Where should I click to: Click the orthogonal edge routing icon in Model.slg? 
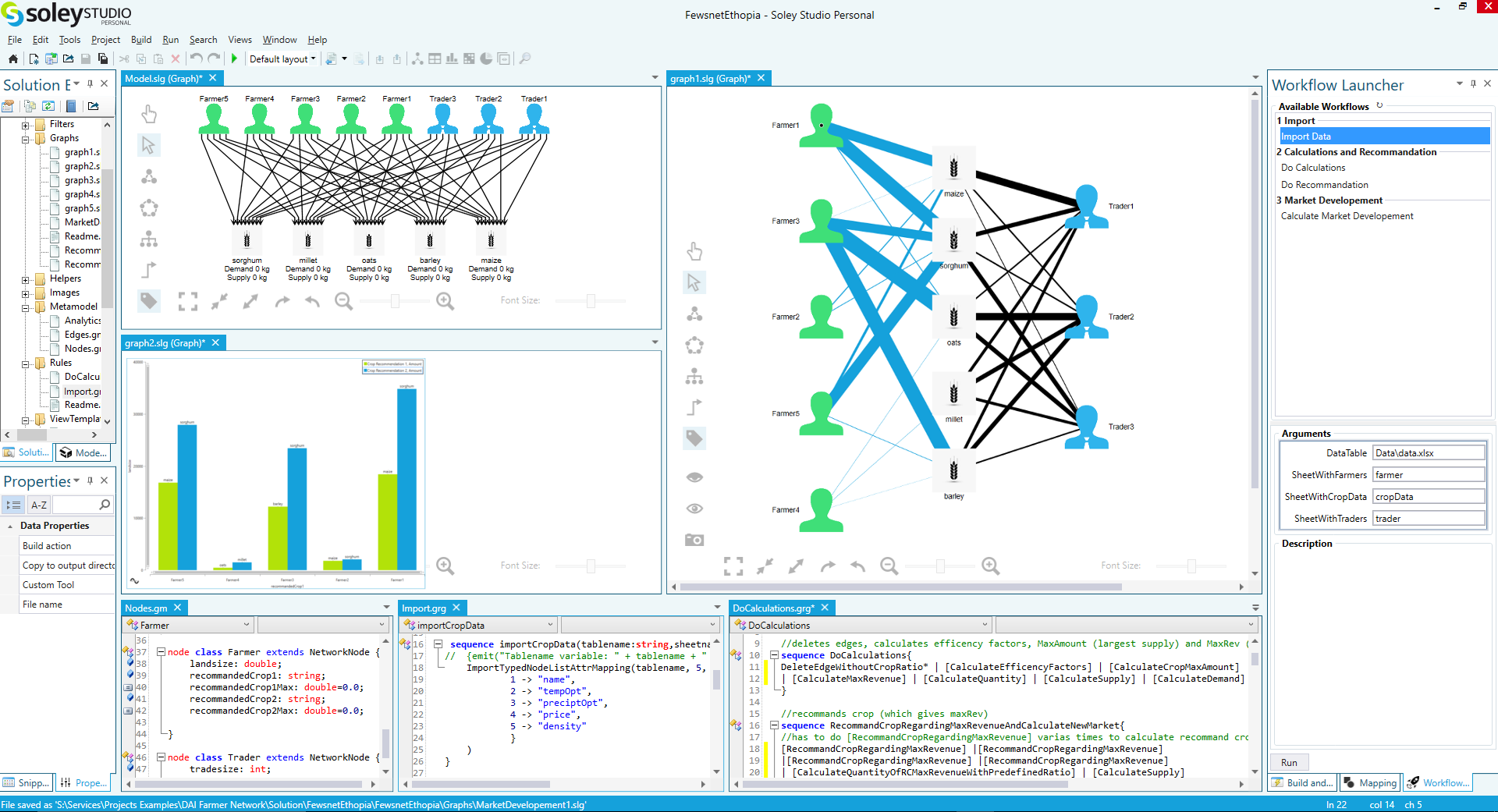(149, 270)
